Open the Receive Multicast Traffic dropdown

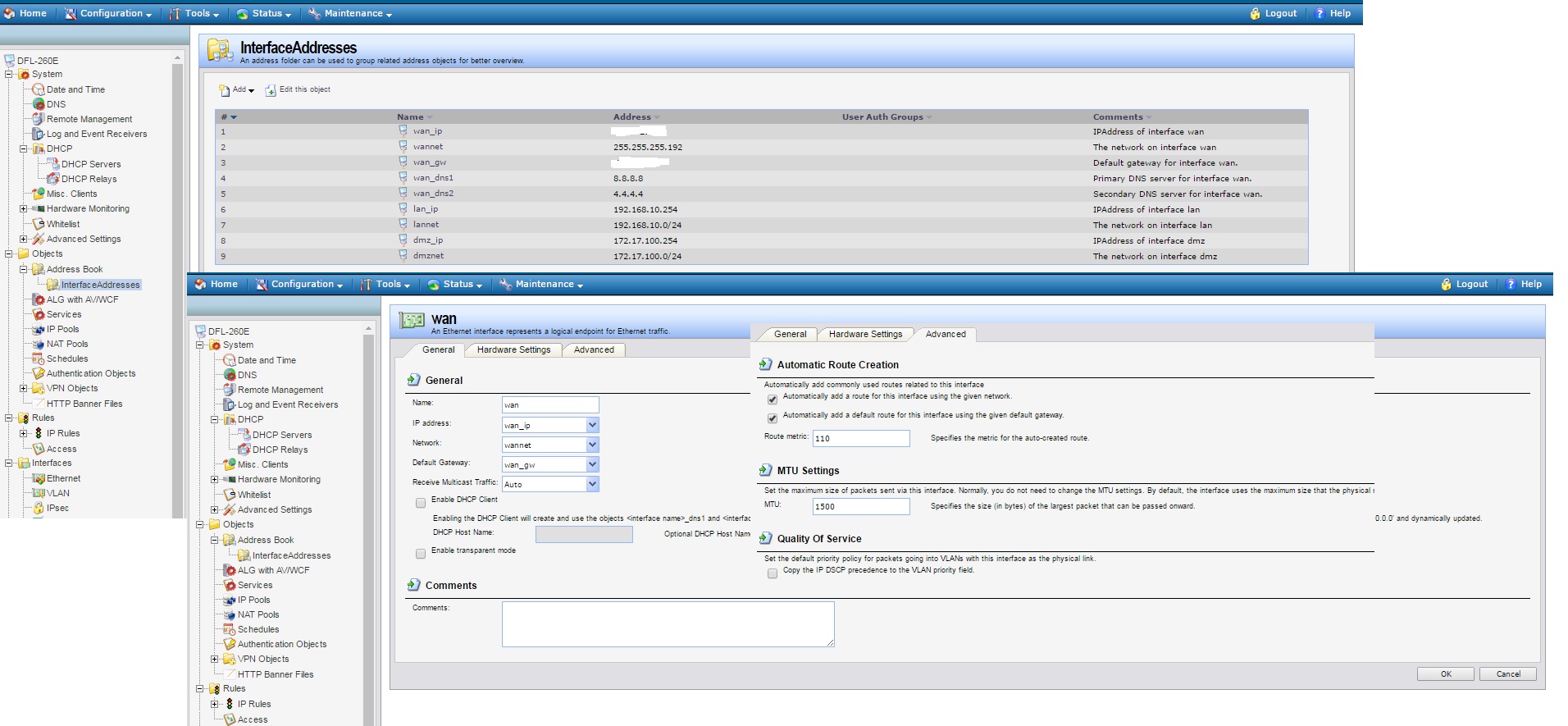coord(592,484)
